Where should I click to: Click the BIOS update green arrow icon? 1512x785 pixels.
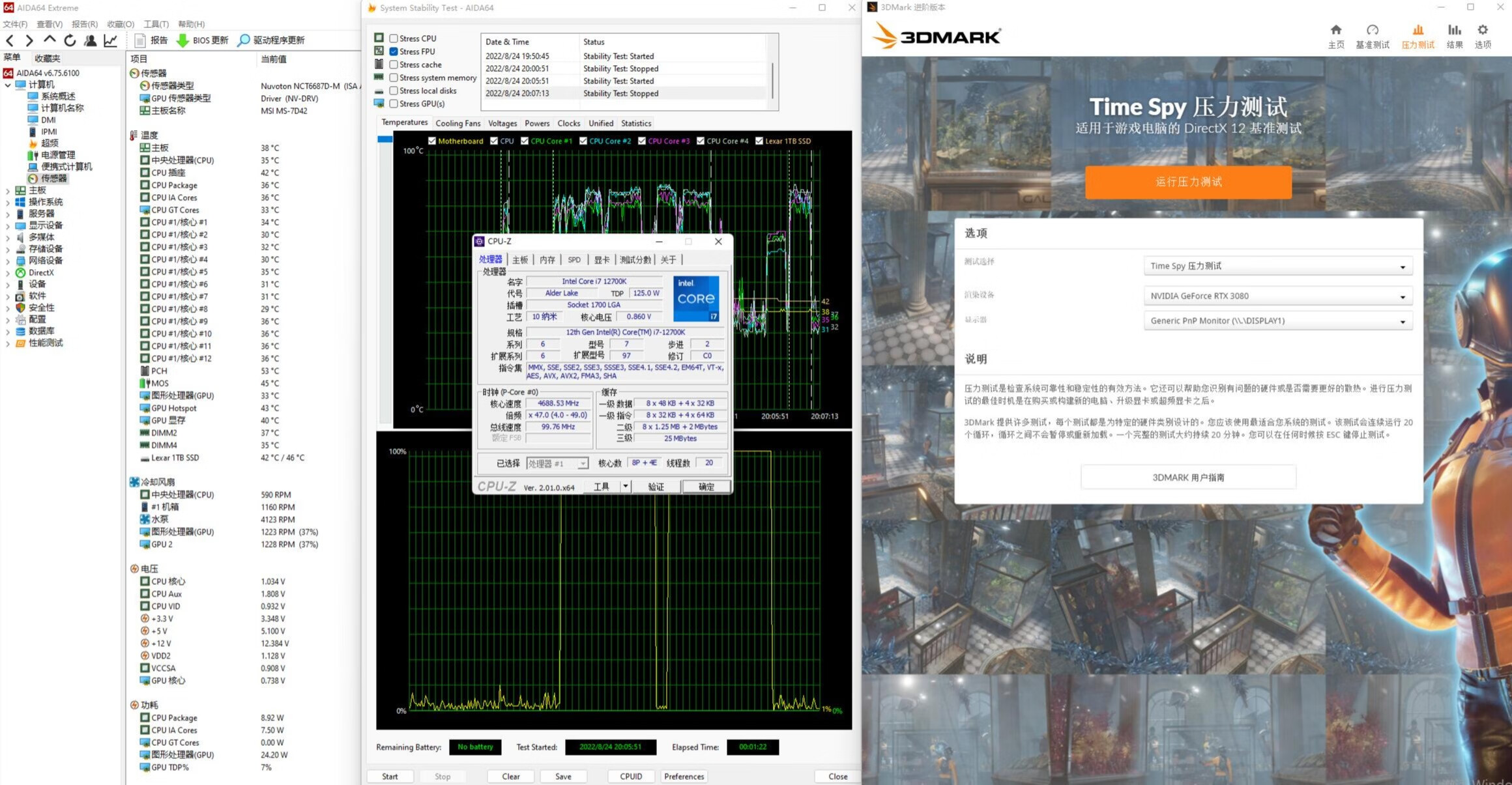[182, 40]
